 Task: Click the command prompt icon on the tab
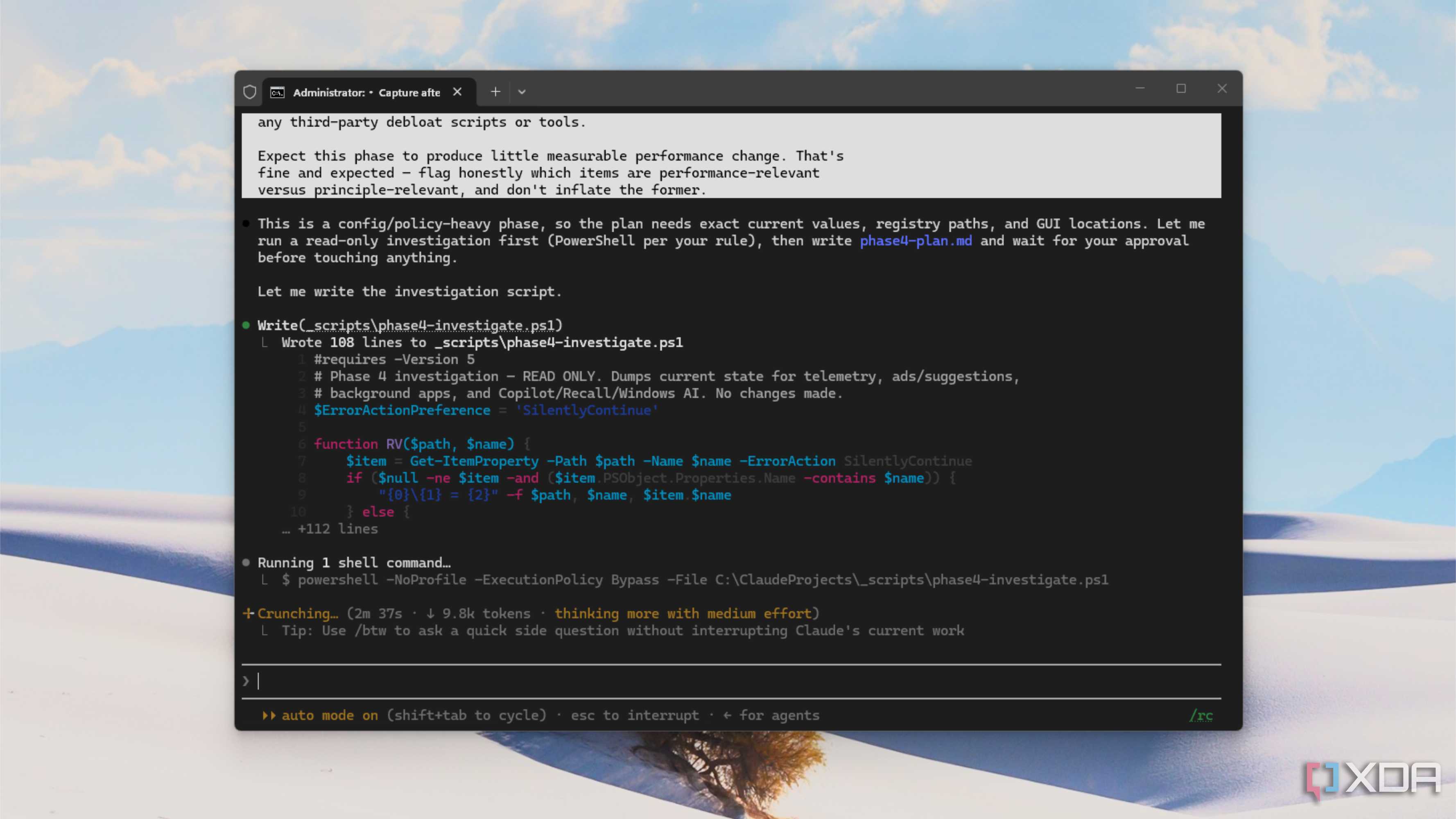pyautogui.click(x=277, y=92)
